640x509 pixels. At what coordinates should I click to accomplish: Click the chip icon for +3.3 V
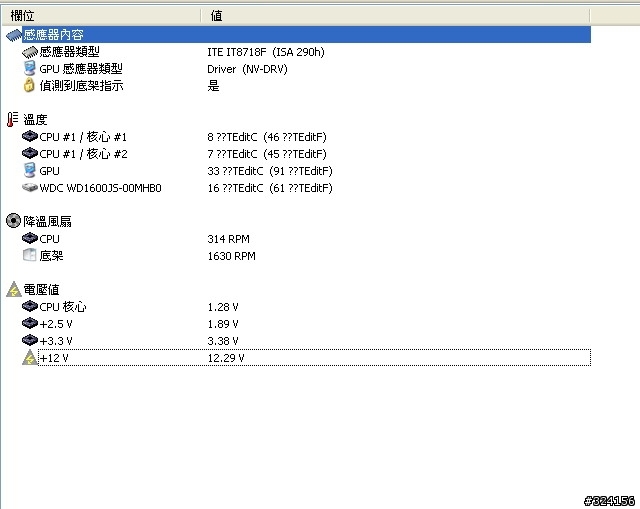coord(30,340)
